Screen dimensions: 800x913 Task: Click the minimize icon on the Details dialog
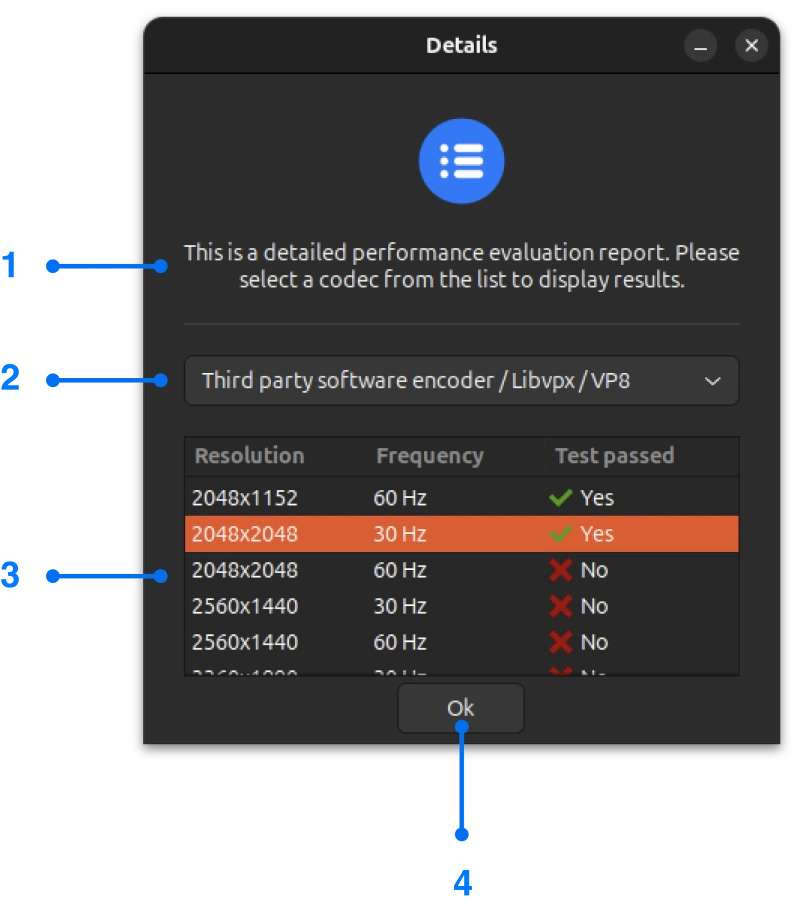tap(700, 45)
